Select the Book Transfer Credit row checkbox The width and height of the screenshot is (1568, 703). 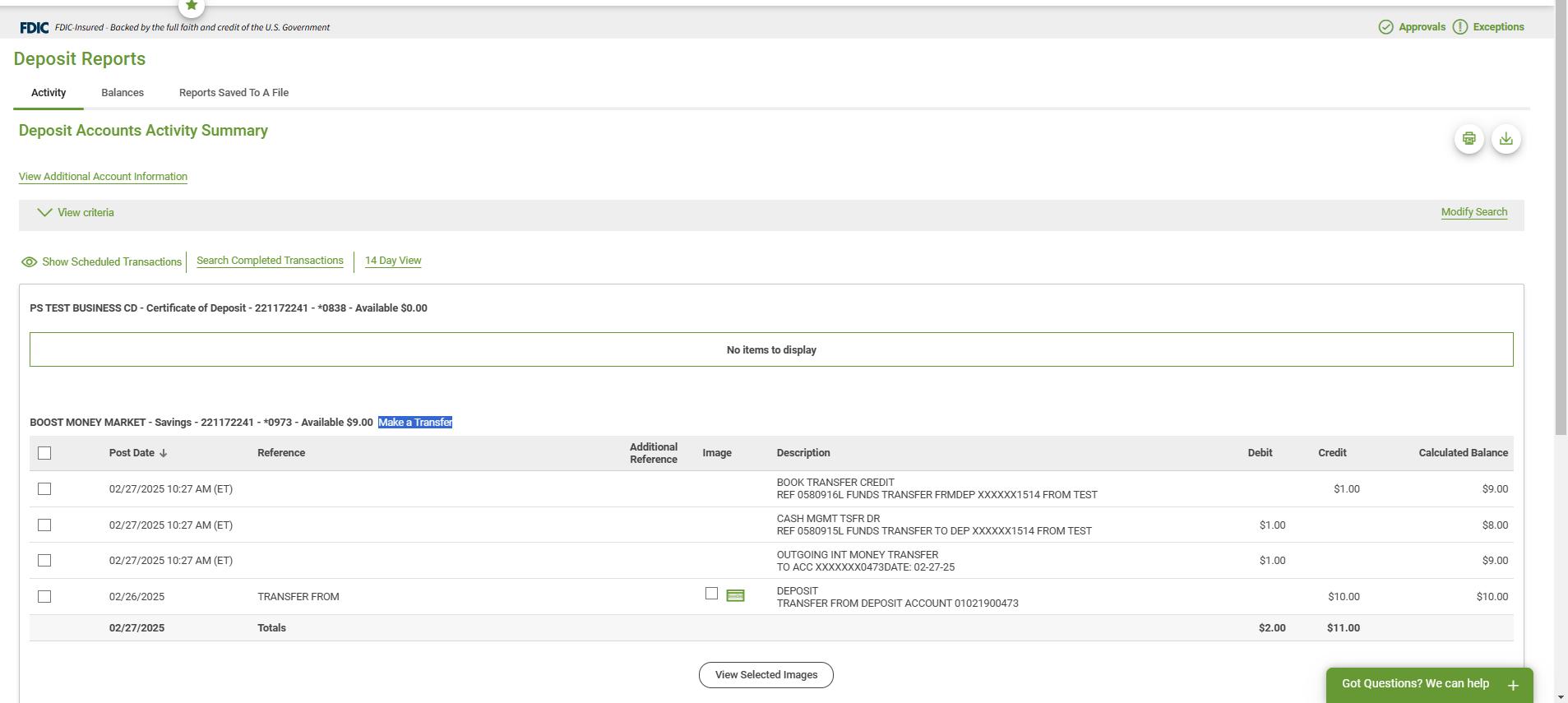[44, 489]
